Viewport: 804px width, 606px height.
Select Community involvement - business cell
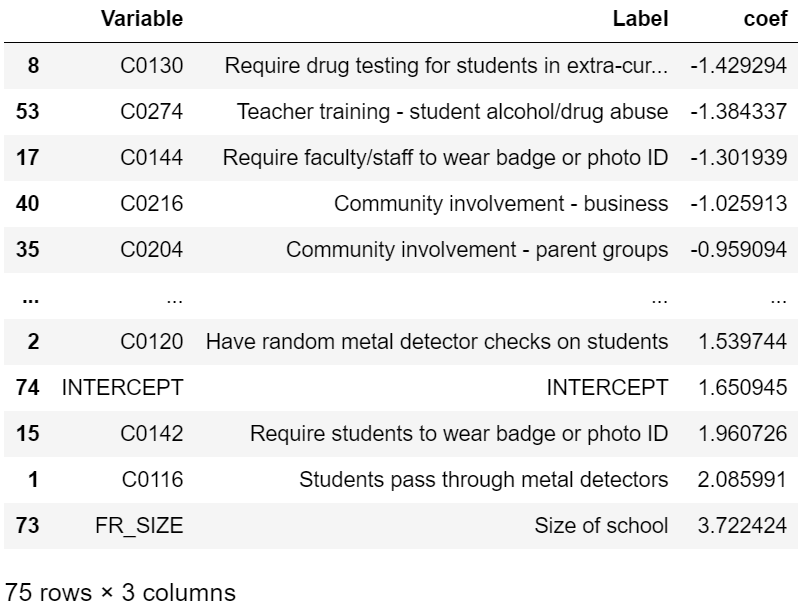(x=501, y=203)
